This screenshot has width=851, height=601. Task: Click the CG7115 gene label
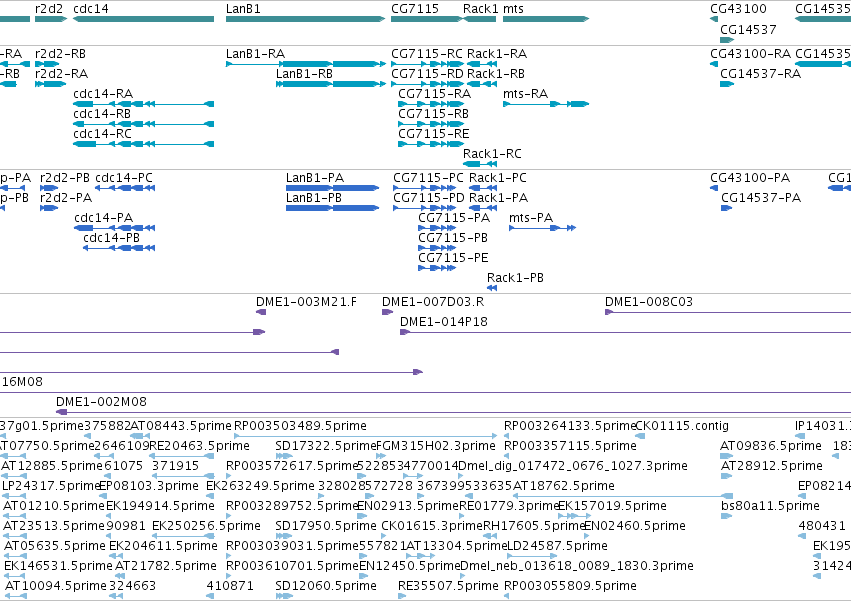pyautogui.click(x=415, y=9)
